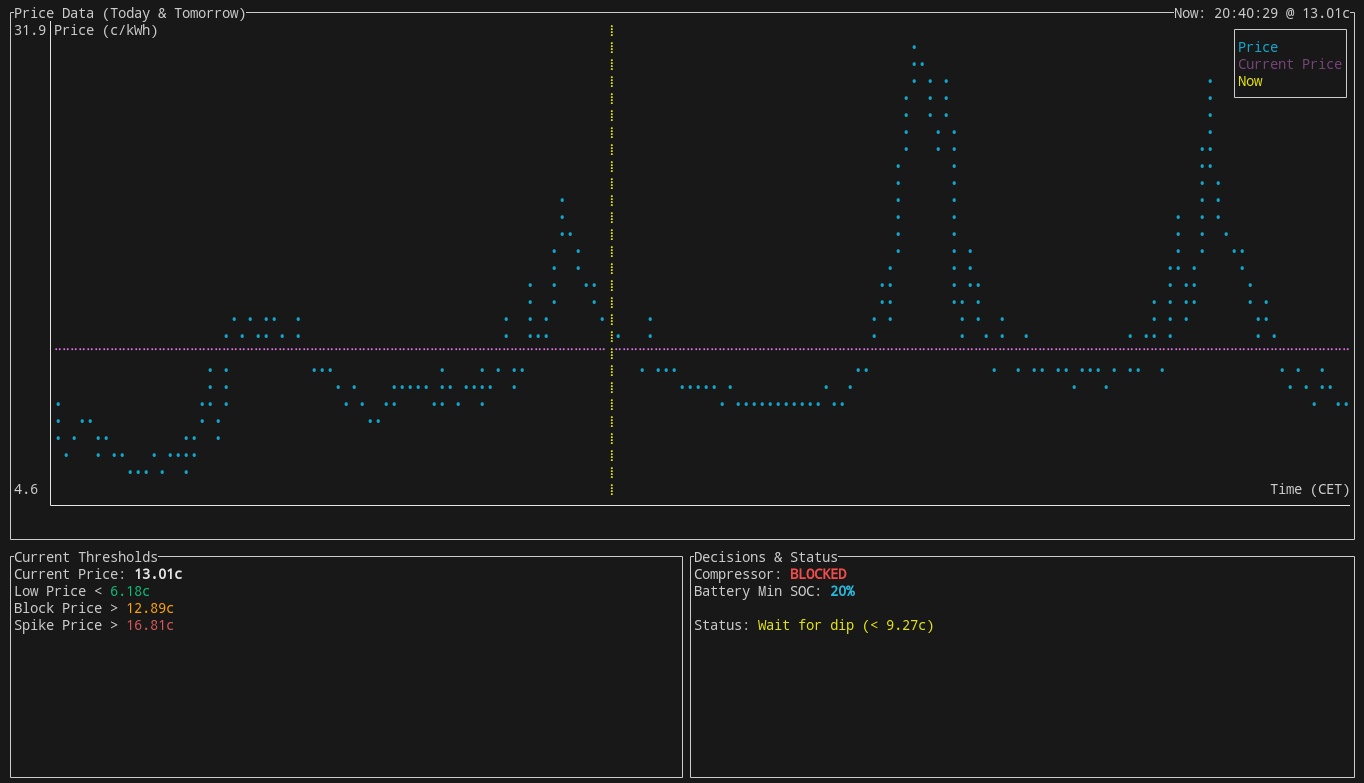1364x783 pixels.
Task: Select the Price entry in the legend
Action: point(1257,47)
